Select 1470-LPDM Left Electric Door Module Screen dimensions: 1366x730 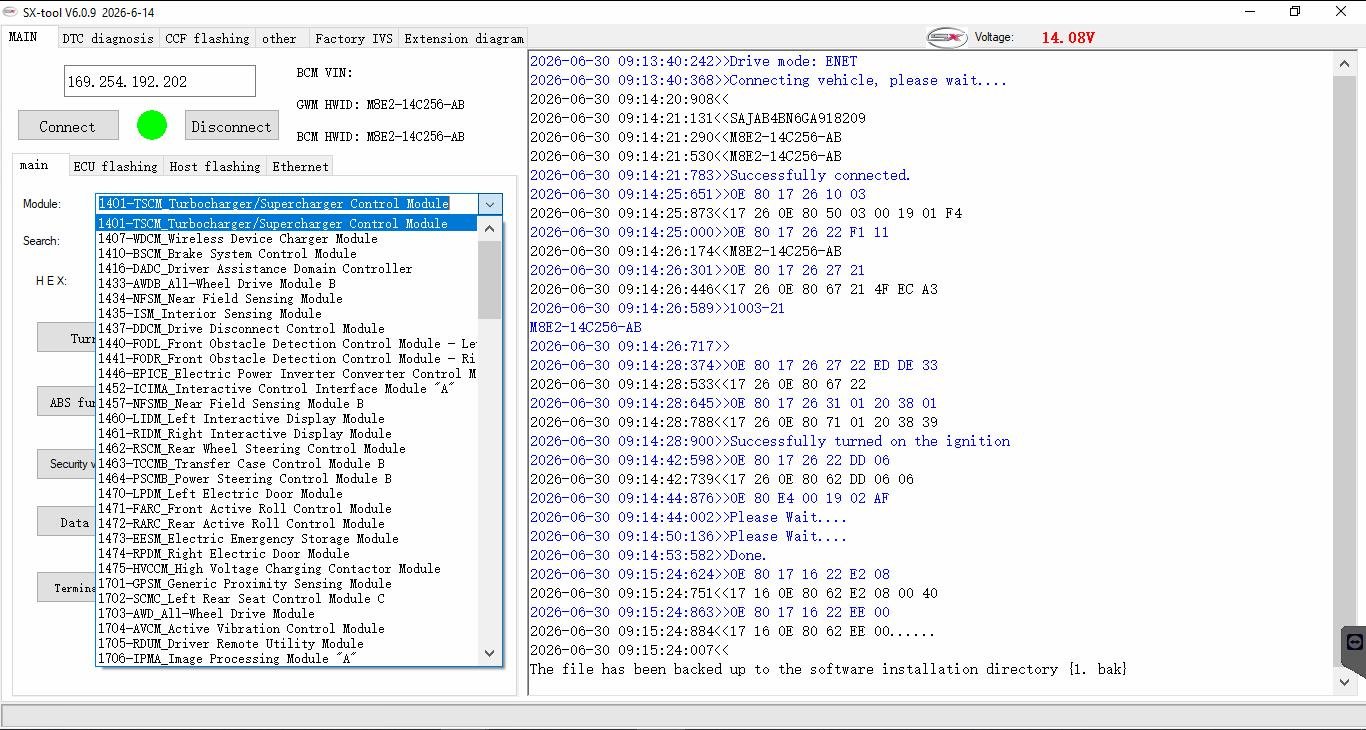(287, 494)
